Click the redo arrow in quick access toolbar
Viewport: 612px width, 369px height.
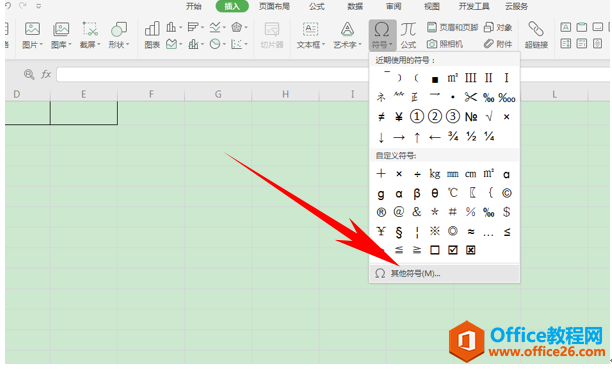click(23, 5)
